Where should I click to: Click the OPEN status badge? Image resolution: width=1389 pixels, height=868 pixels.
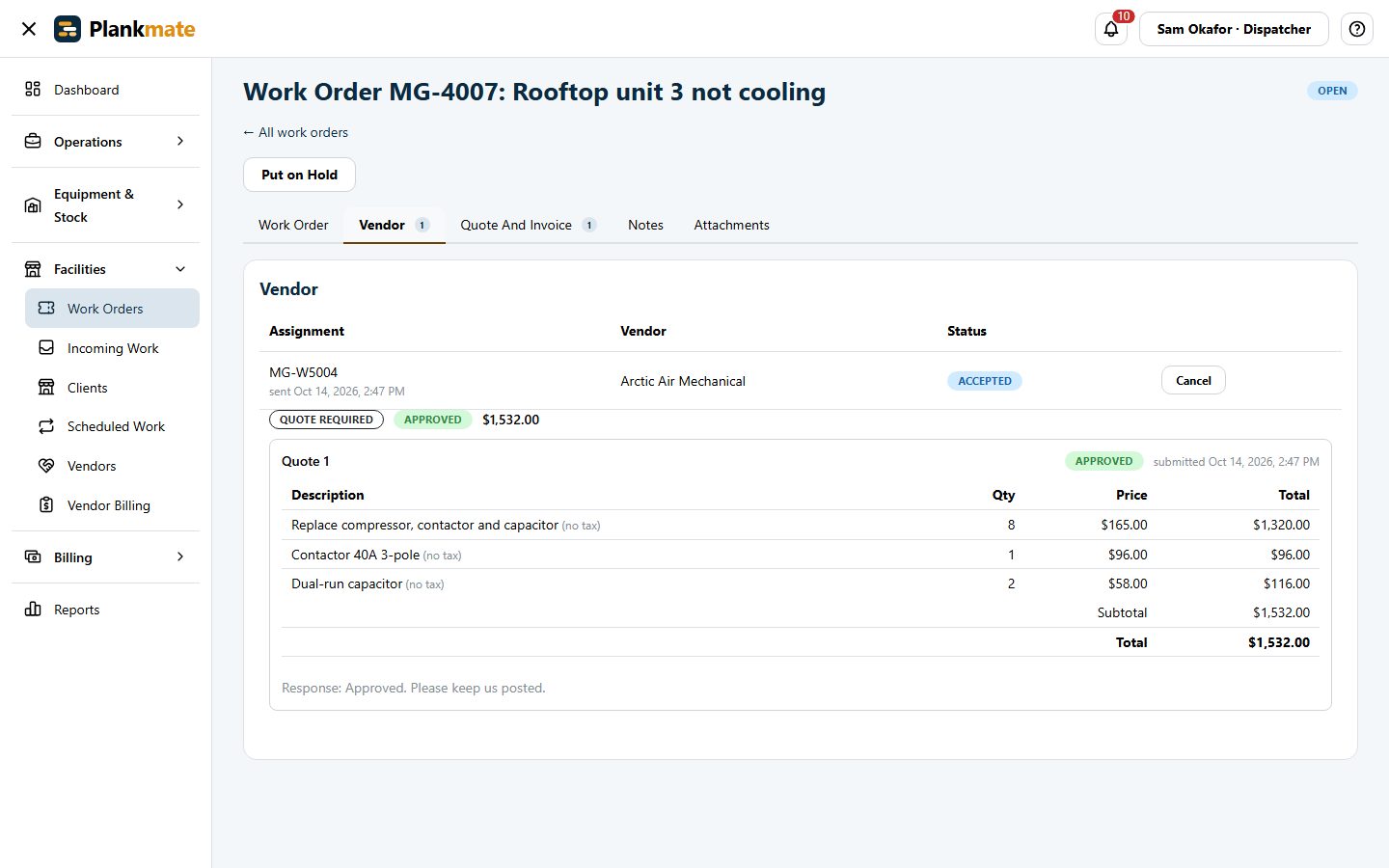1332,91
